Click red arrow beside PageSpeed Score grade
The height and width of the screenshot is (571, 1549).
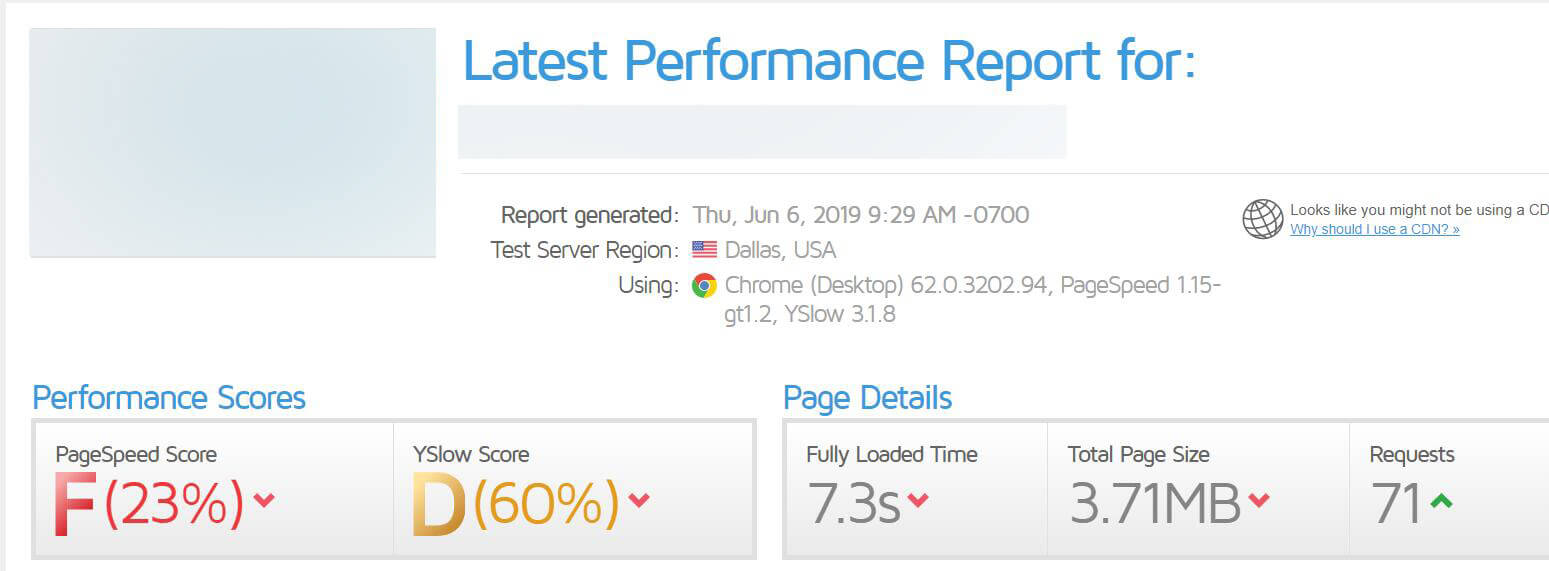click(x=264, y=501)
